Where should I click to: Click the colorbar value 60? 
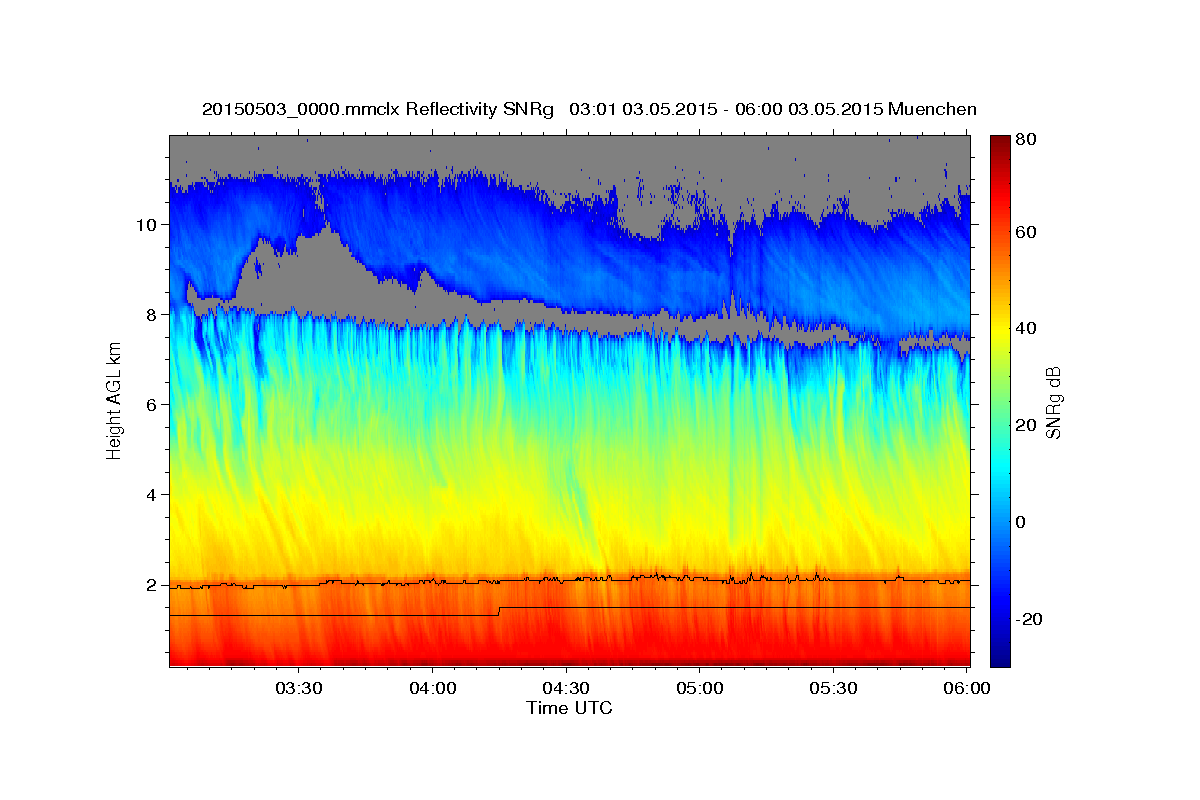click(x=1026, y=232)
